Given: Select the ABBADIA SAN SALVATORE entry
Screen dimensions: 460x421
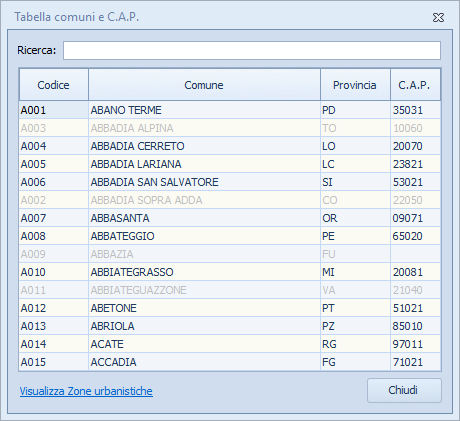Looking at the screenshot, I should tap(230, 182).
